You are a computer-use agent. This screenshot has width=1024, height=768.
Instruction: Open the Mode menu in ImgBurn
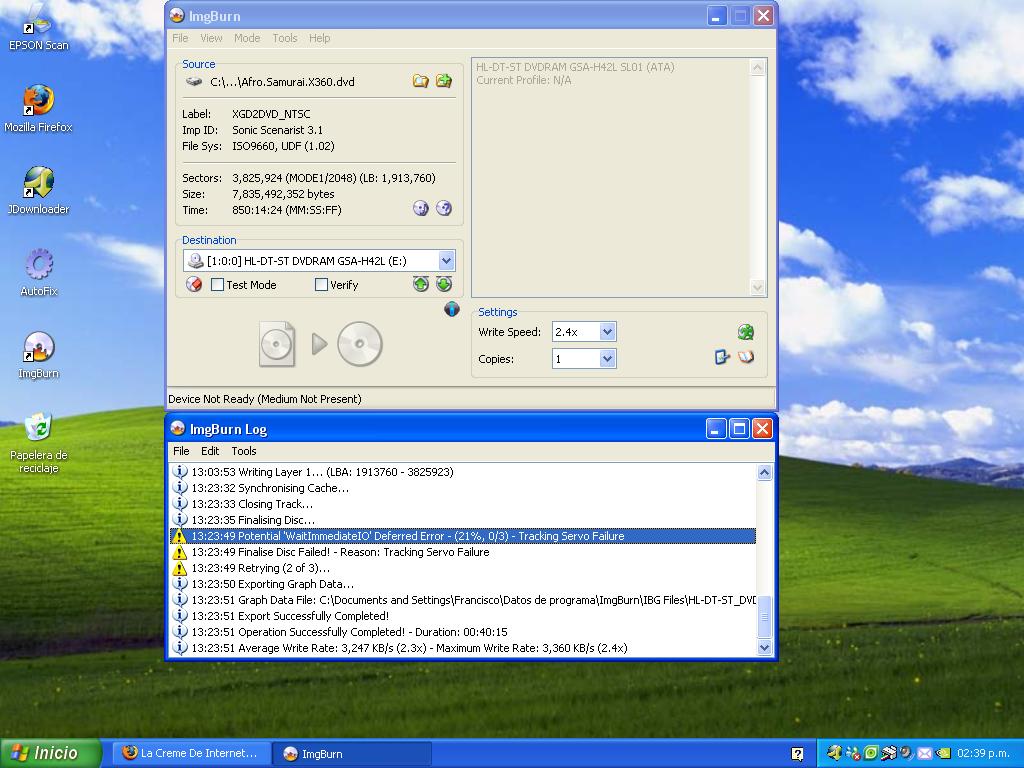247,38
